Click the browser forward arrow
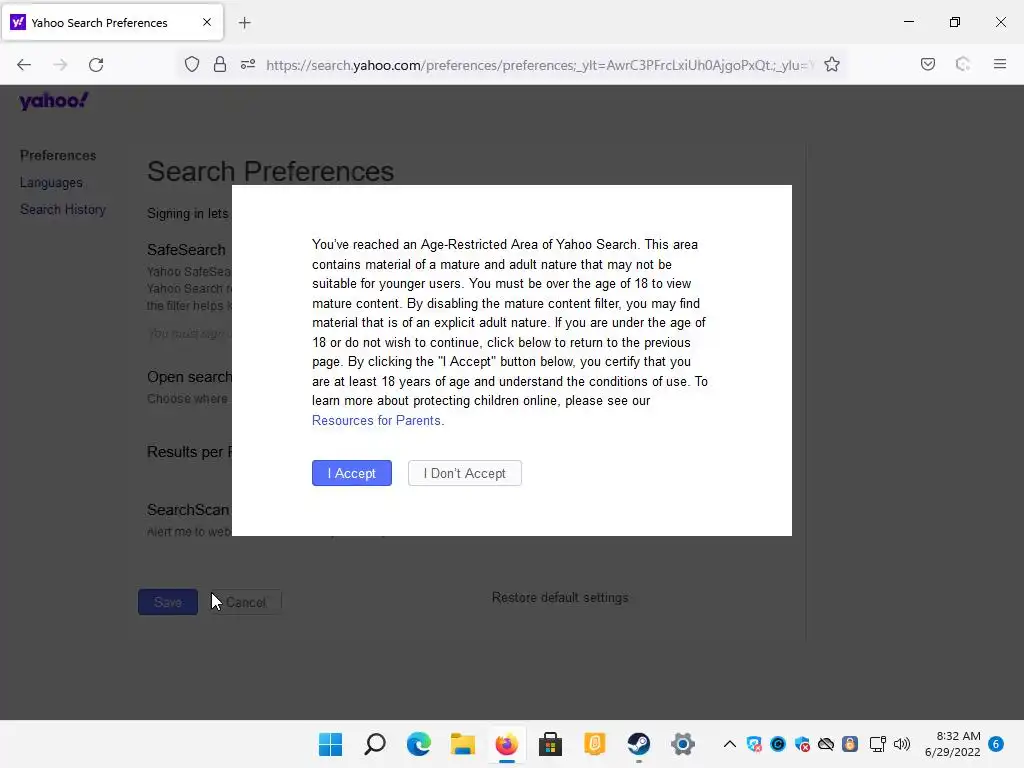This screenshot has width=1024, height=768. pos(60,65)
